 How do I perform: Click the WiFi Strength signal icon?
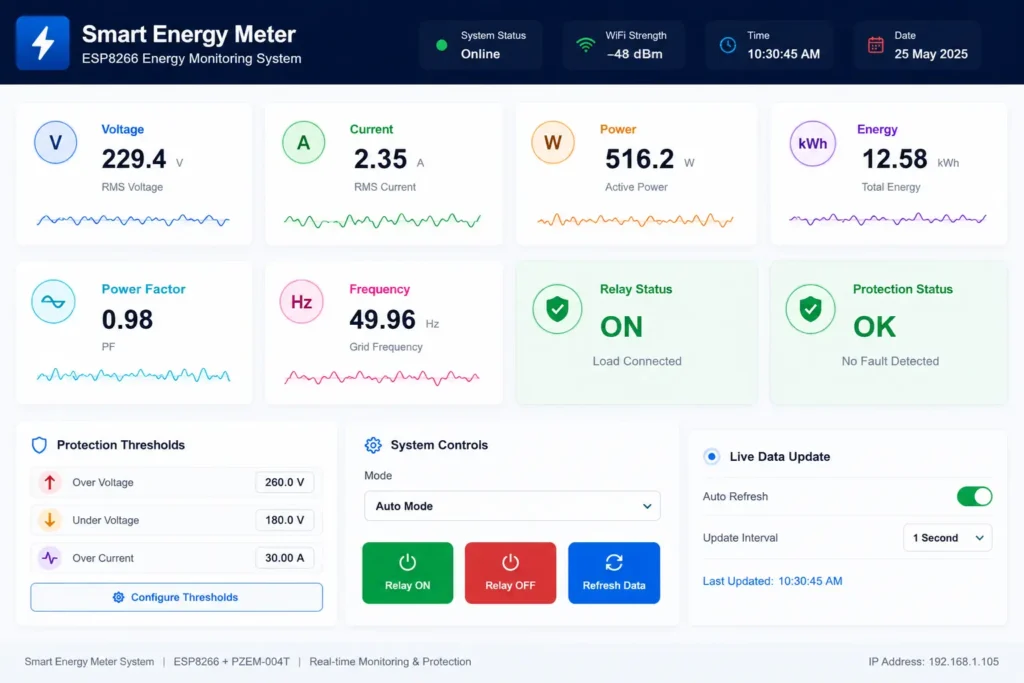[586, 45]
